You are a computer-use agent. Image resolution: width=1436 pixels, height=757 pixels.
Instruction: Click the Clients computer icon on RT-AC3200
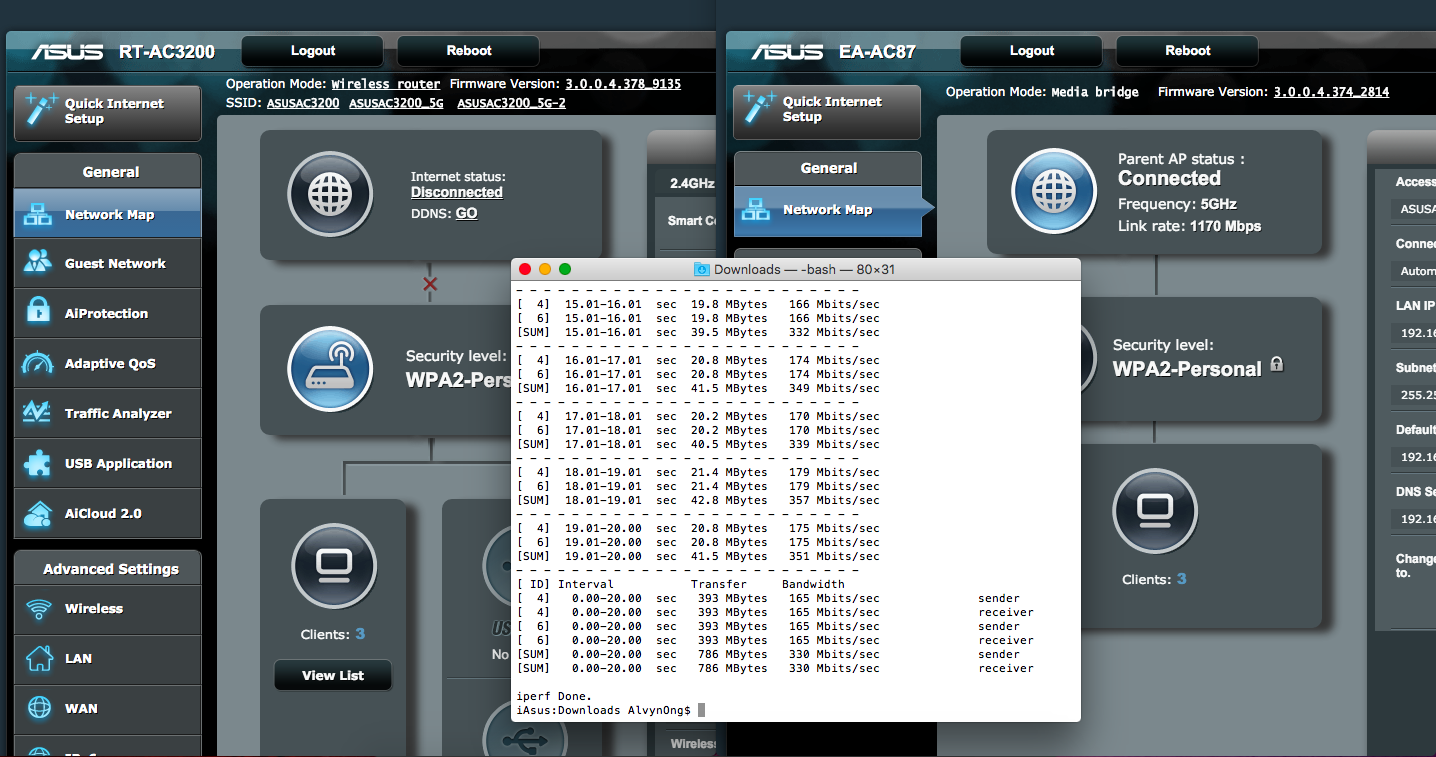(333, 566)
